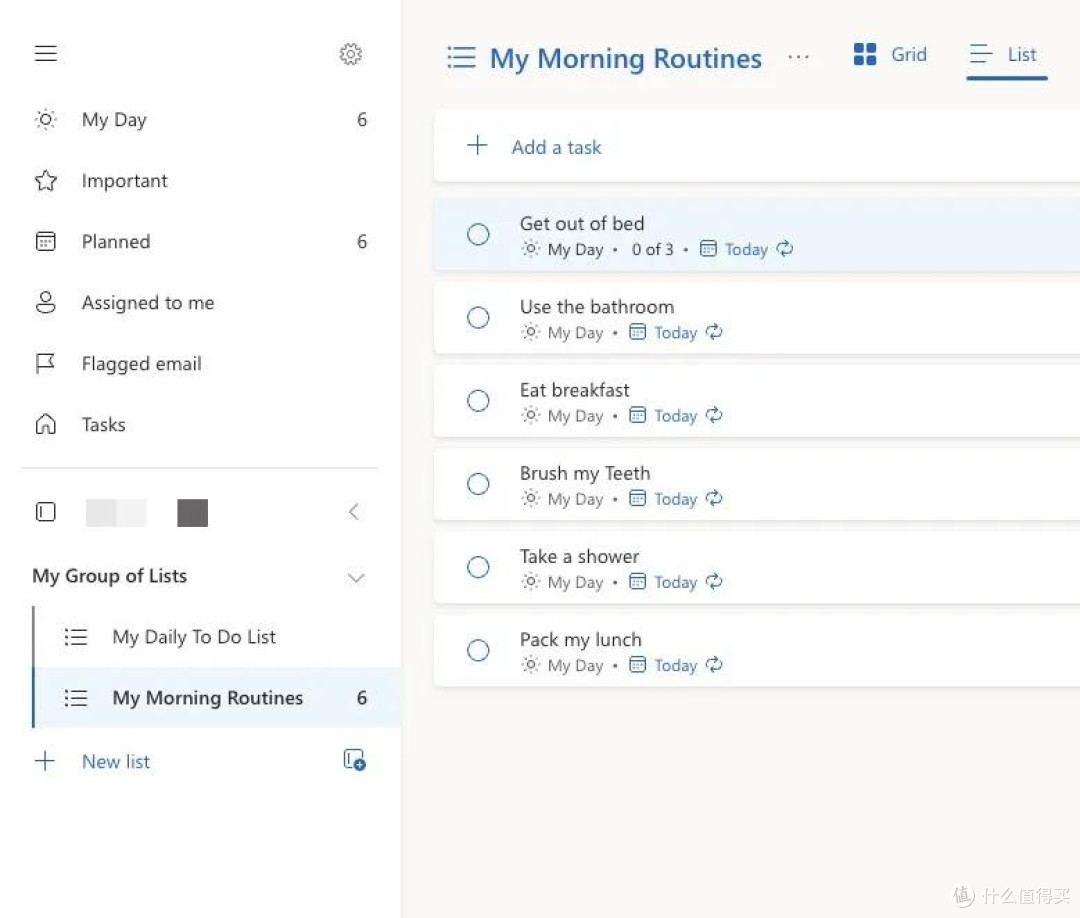Screen dimensions: 1080x918
Task: Go to the Planned list
Action: 200,242
